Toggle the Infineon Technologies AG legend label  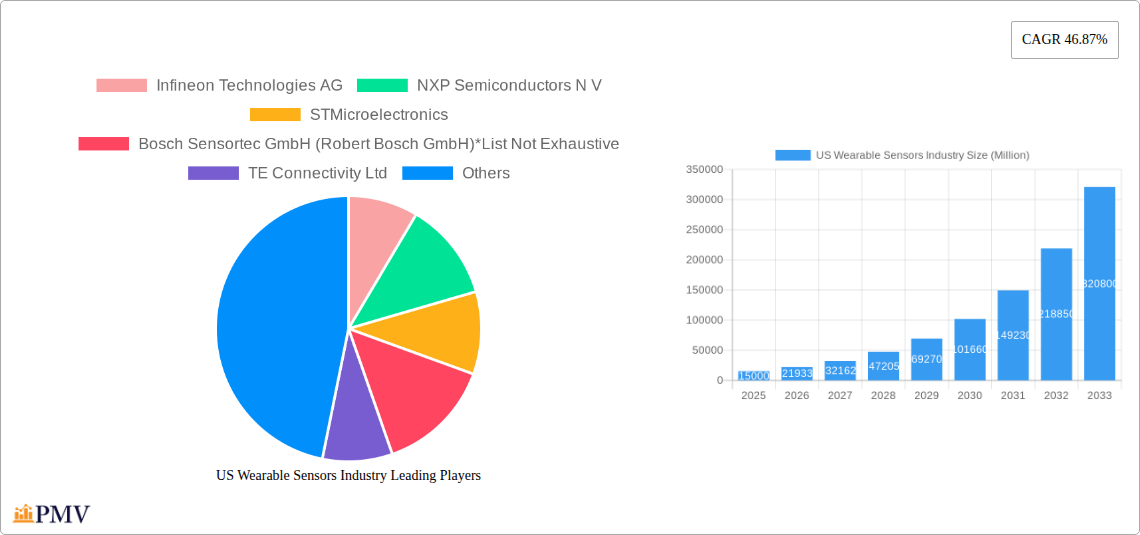(249, 86)
